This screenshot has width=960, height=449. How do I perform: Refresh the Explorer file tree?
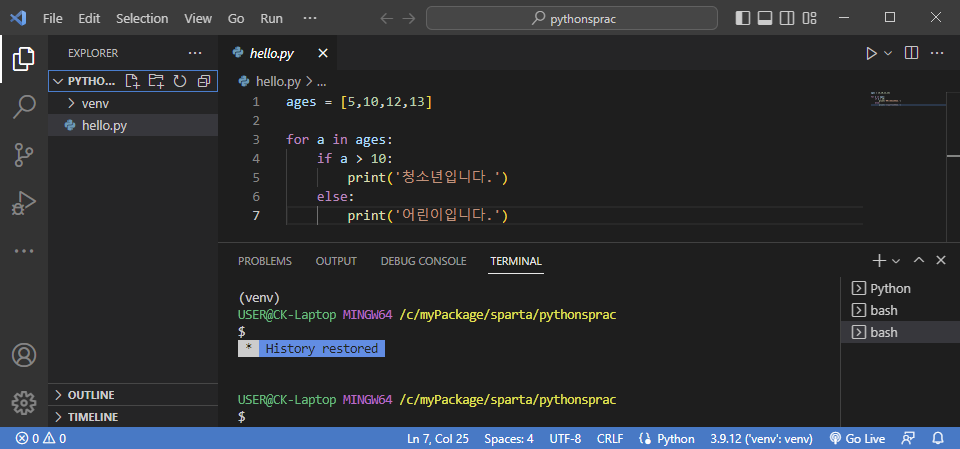click(x=179, y=81)
